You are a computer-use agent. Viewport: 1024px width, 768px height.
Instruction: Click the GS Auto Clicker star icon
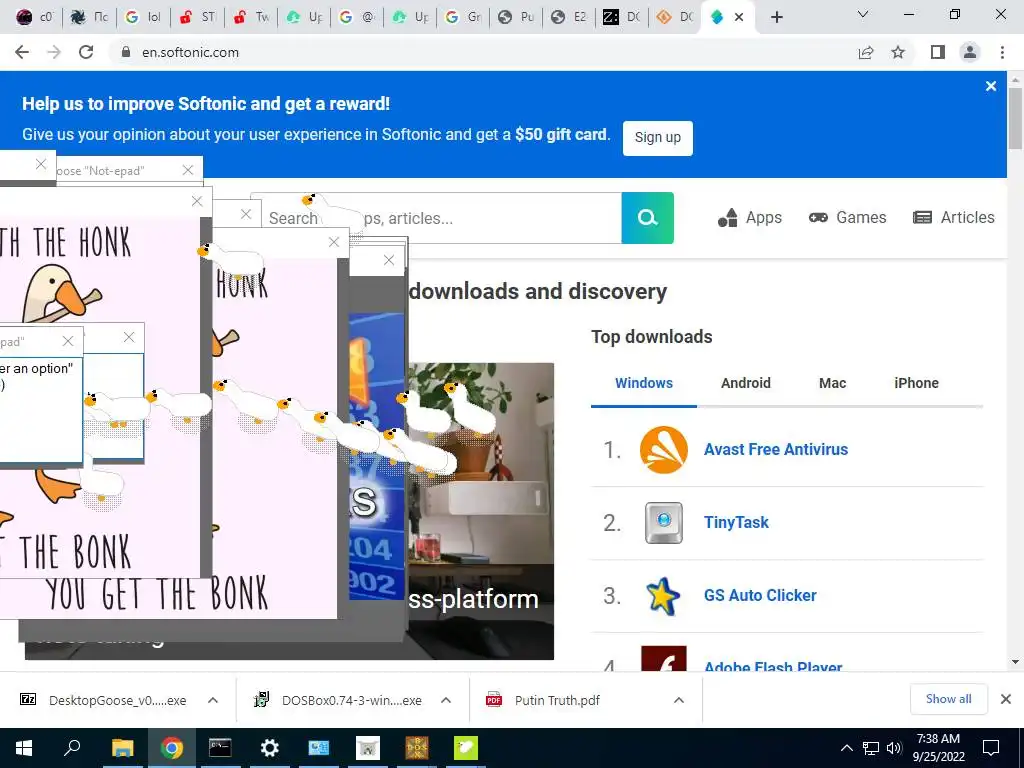pyautogui.click(x=663, y=596)
